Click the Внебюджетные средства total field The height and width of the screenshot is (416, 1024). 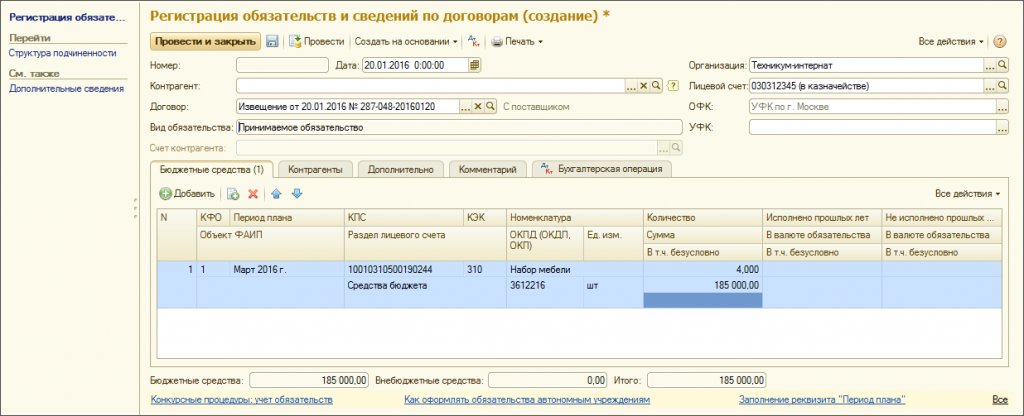548,380
